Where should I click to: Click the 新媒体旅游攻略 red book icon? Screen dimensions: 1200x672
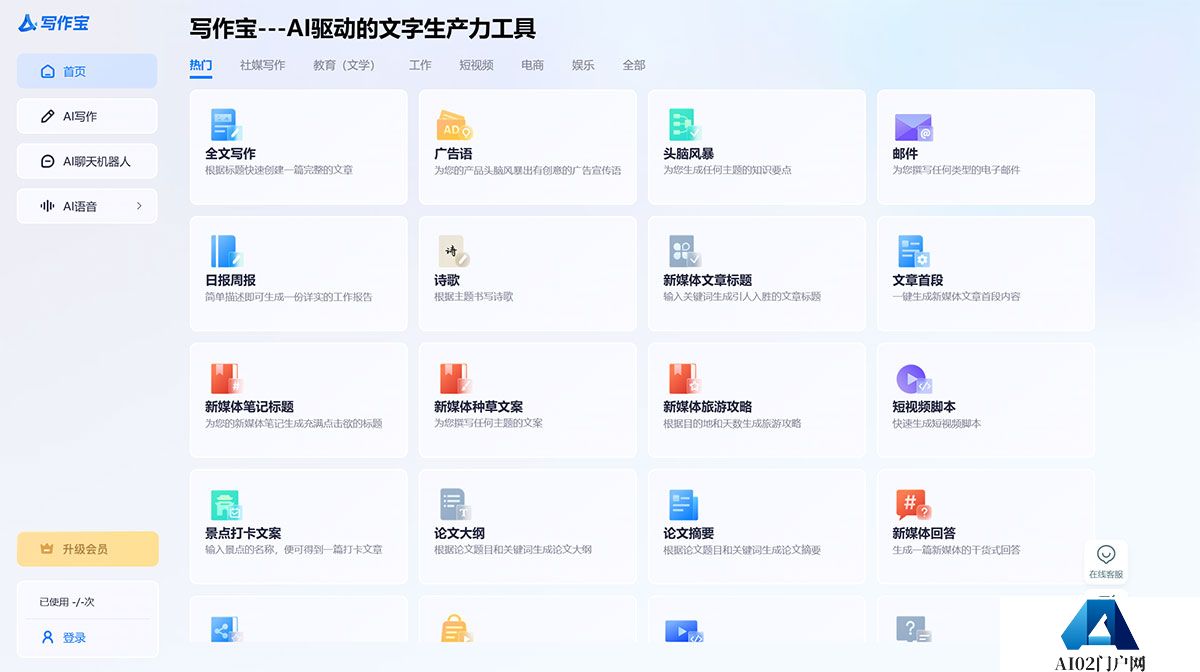[x=684, y=378]
